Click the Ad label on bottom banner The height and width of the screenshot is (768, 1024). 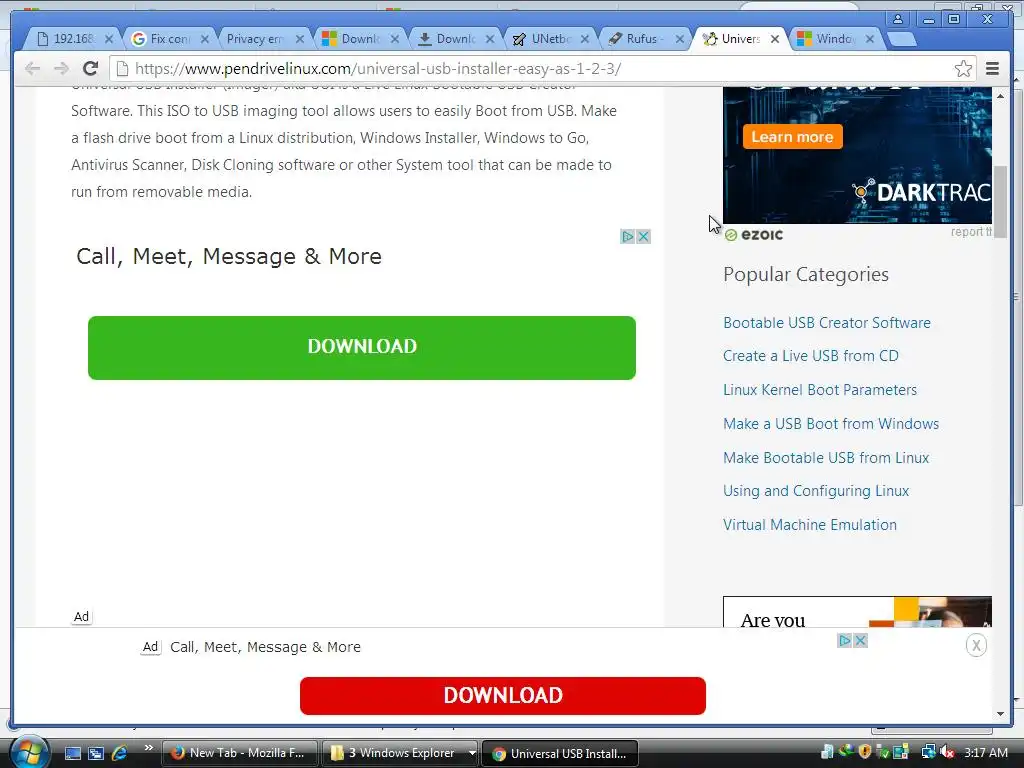coord(150,647)
